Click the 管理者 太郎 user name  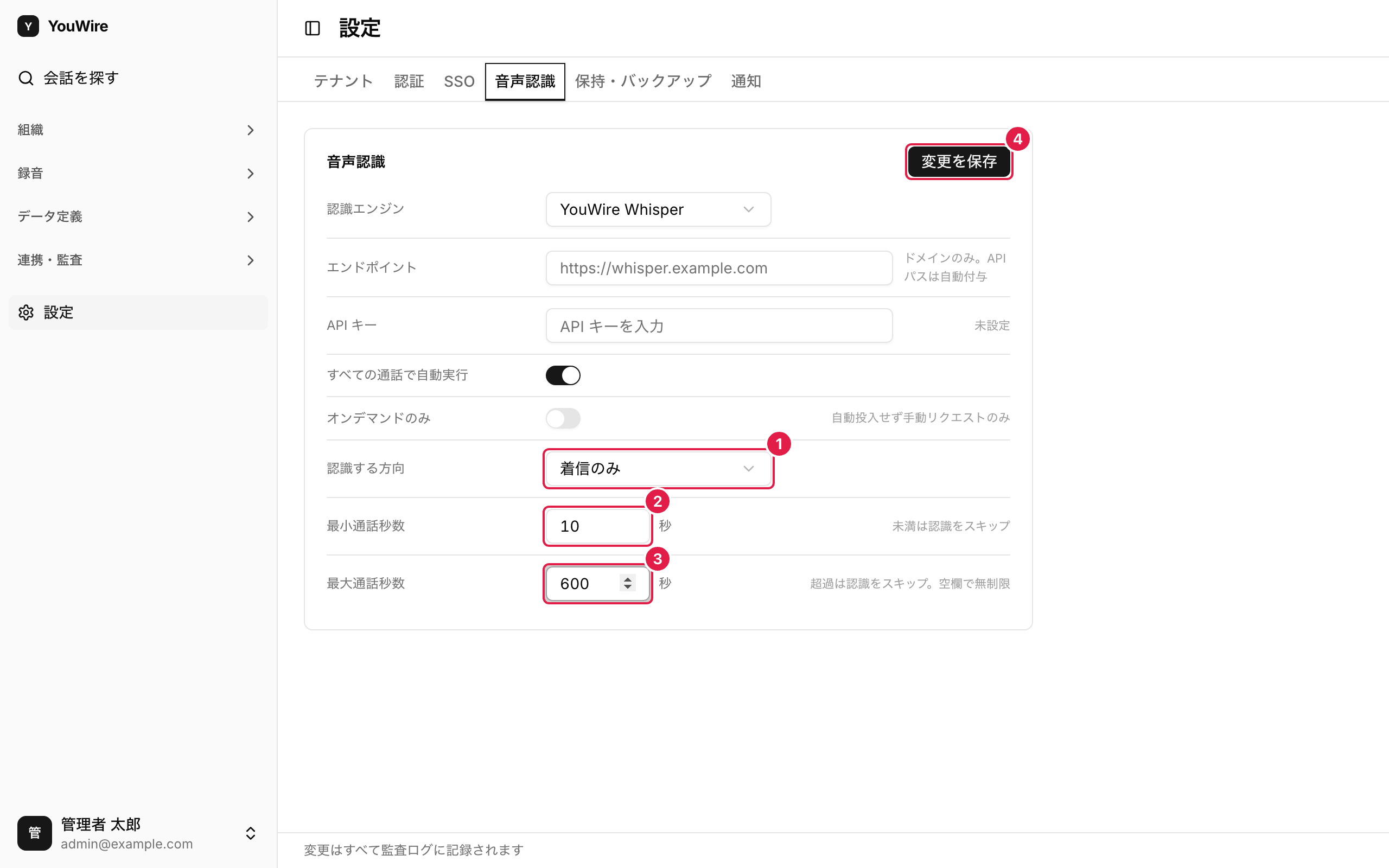coord(100,825)
